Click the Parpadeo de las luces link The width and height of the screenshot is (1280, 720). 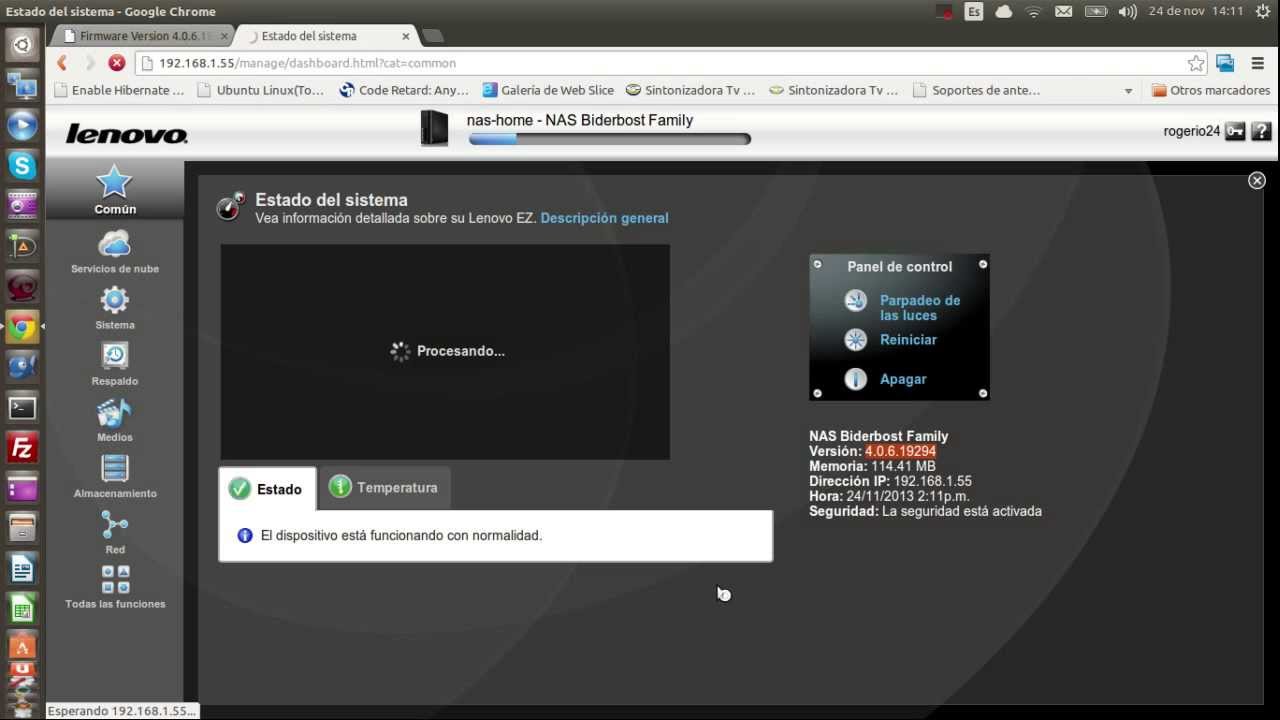920,308
